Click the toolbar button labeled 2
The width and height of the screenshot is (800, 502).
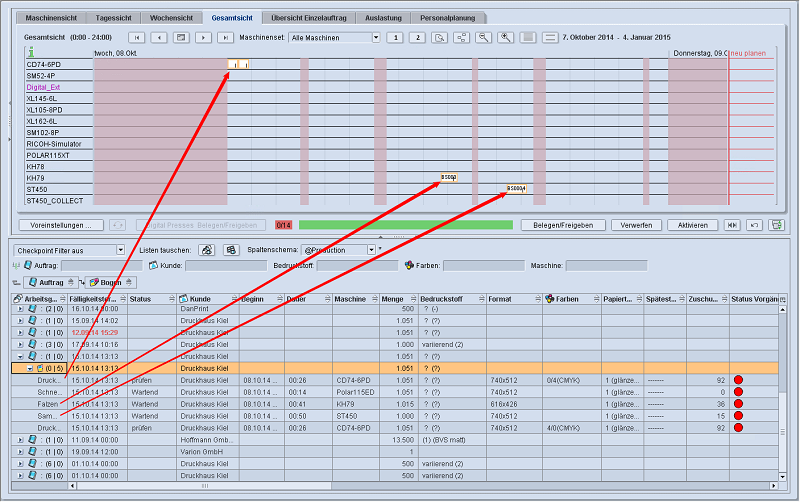click(417, 37)
